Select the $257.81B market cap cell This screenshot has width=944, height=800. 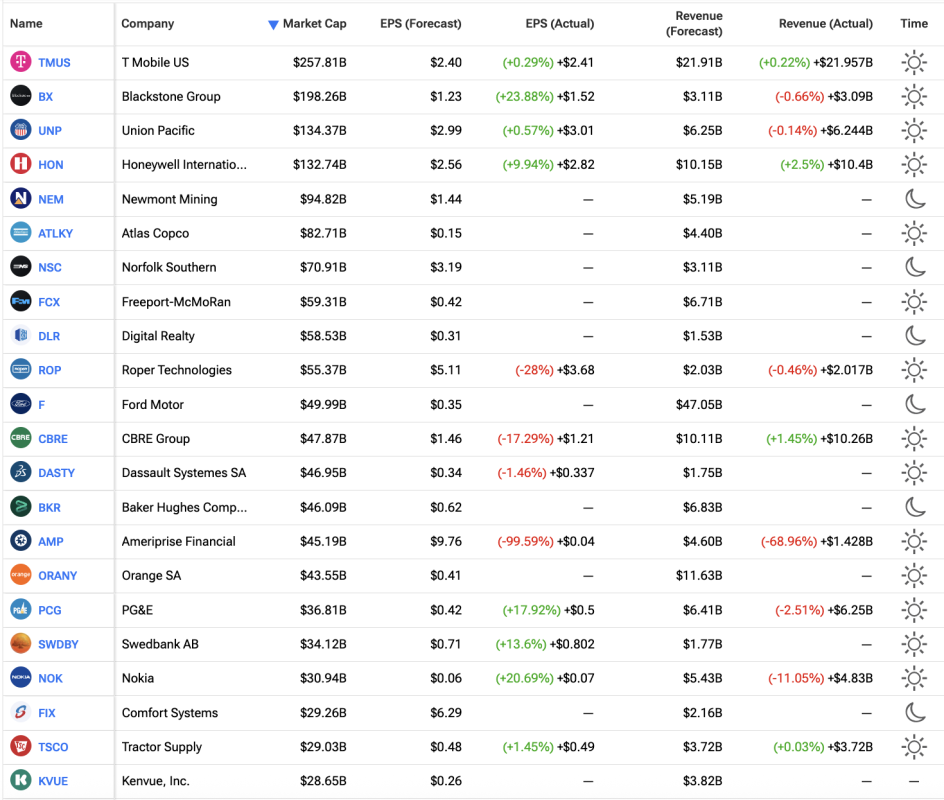[320, 63]
